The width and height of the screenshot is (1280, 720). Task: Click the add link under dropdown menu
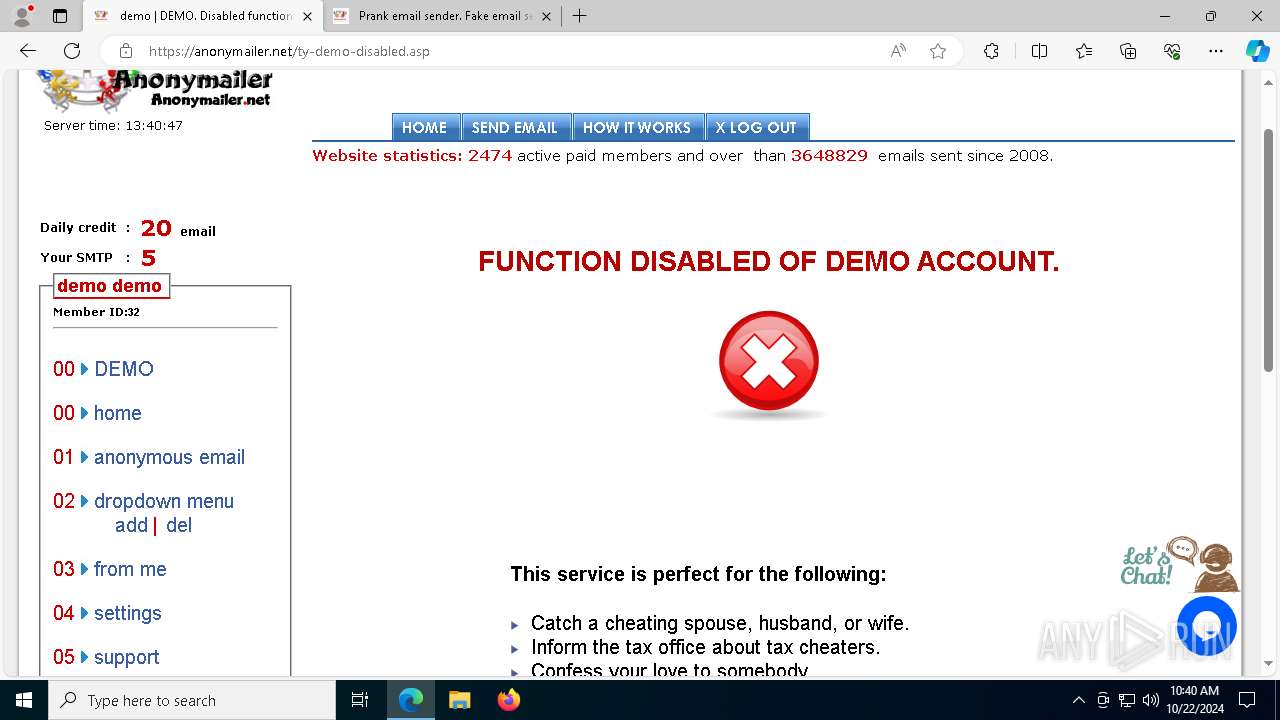(x=131, y=525)
